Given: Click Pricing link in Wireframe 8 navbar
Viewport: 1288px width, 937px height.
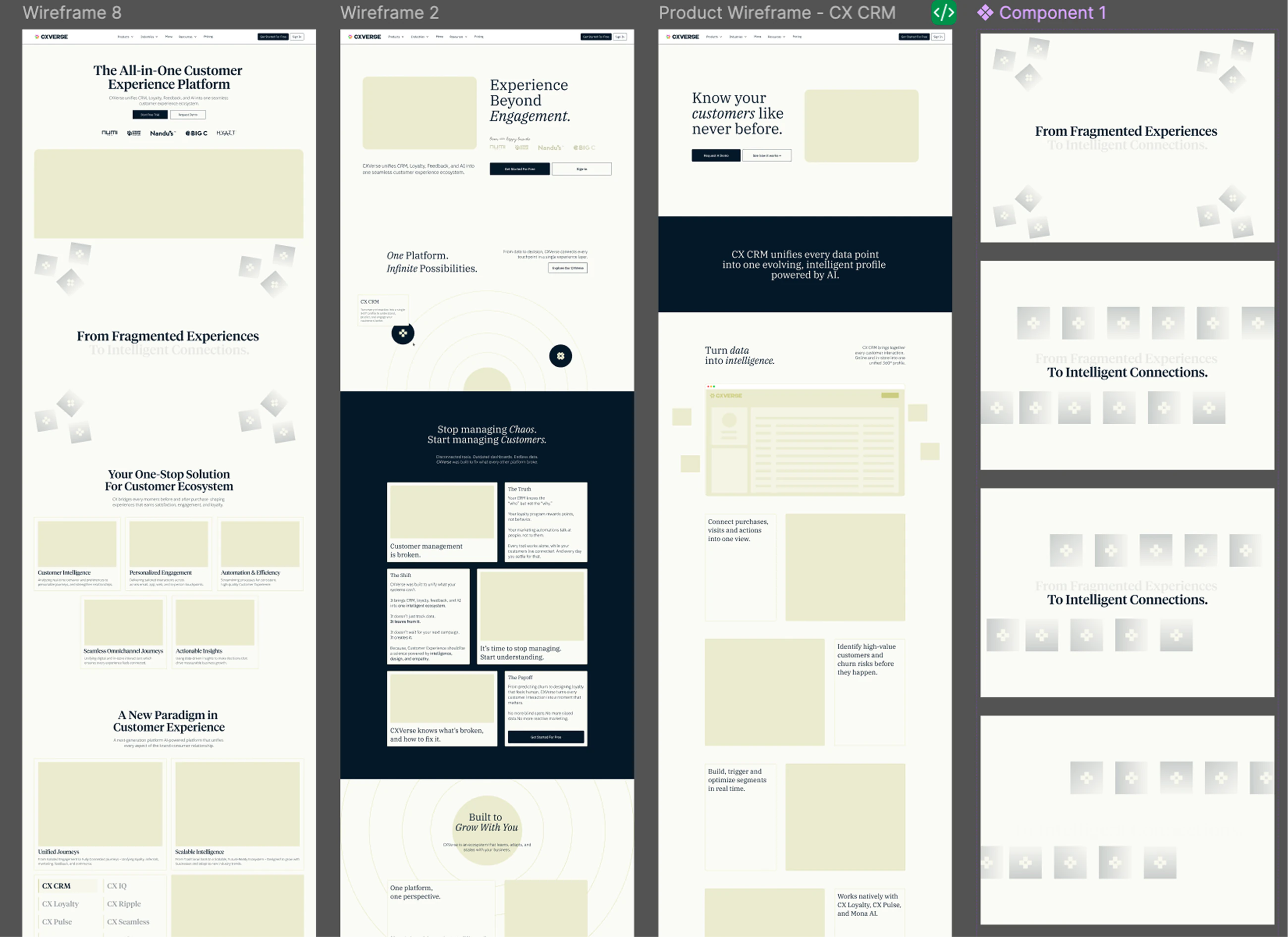Looking at the screenshot, I should click(209, 37).
